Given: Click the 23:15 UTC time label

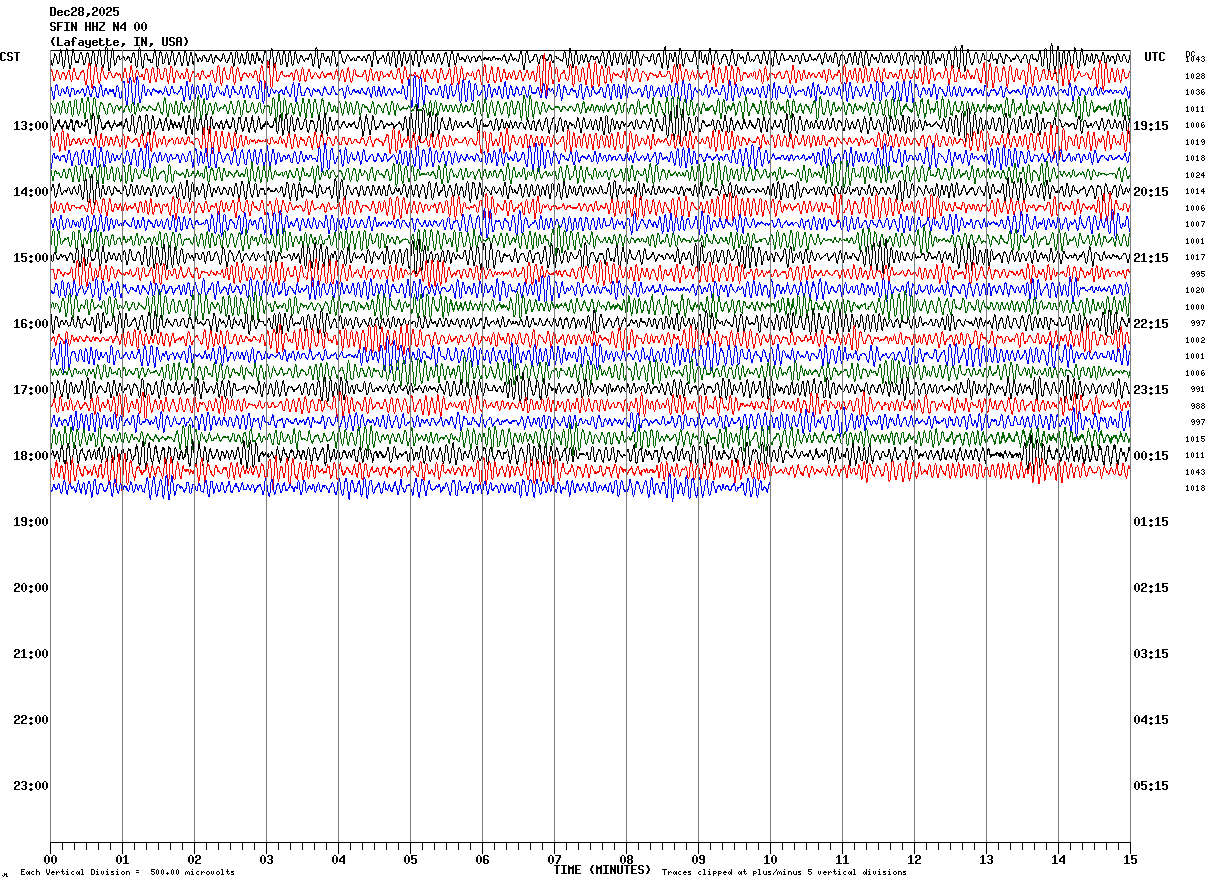Looking at the screenshot, I should [1151, 390].
